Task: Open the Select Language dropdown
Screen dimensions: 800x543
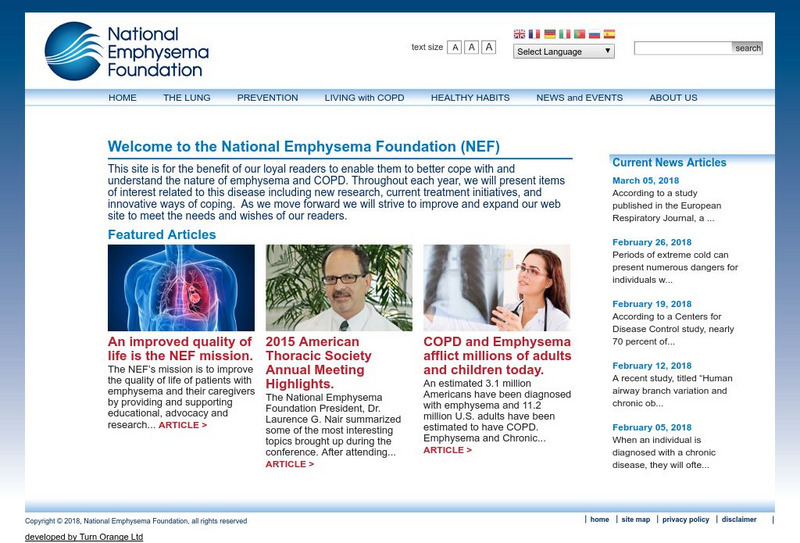Action: pos(564,52)
